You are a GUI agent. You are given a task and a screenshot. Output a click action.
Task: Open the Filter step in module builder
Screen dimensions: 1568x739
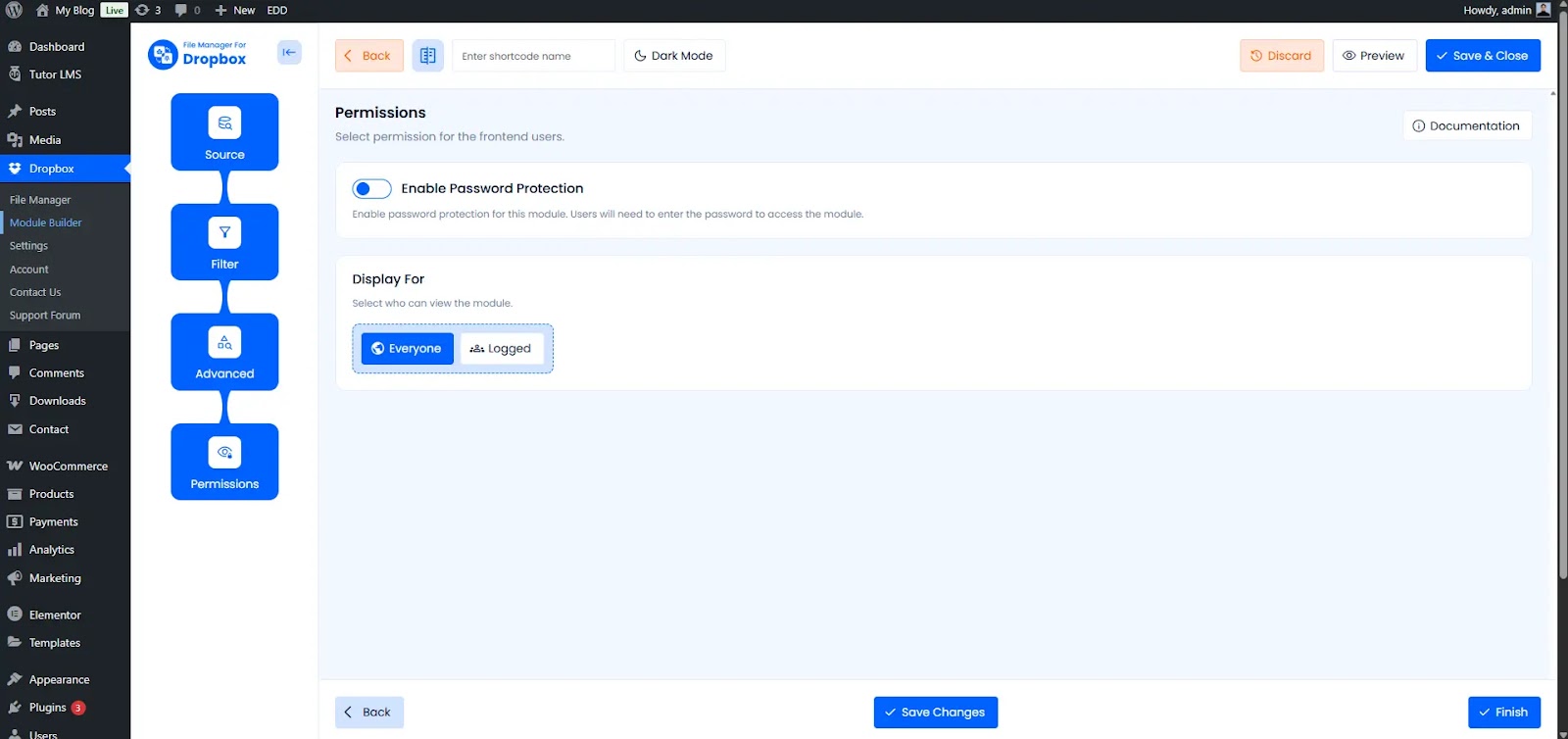[224, 242]
